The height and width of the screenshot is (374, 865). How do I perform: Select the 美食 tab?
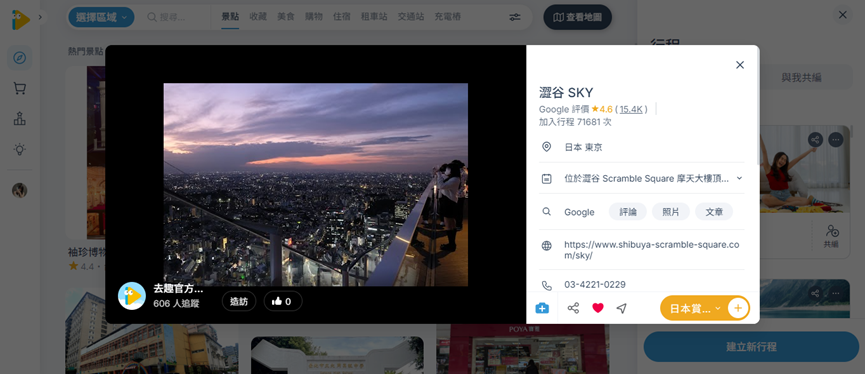(286, 17)
